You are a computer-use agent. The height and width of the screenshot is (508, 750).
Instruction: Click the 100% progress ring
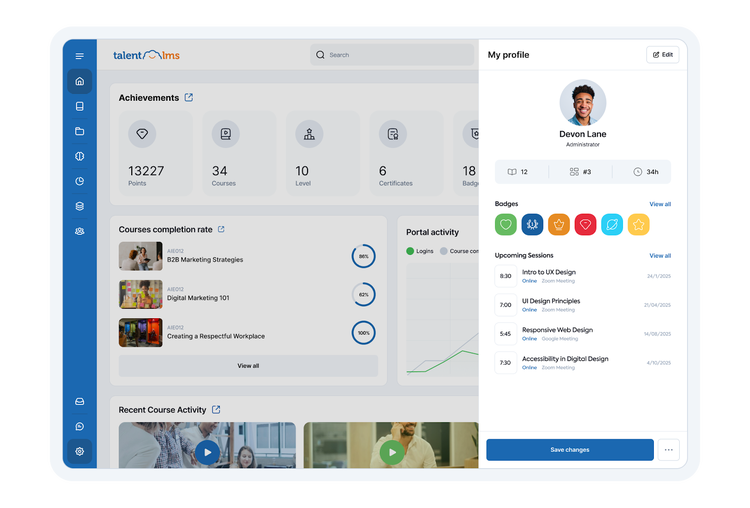pos(364,332)
